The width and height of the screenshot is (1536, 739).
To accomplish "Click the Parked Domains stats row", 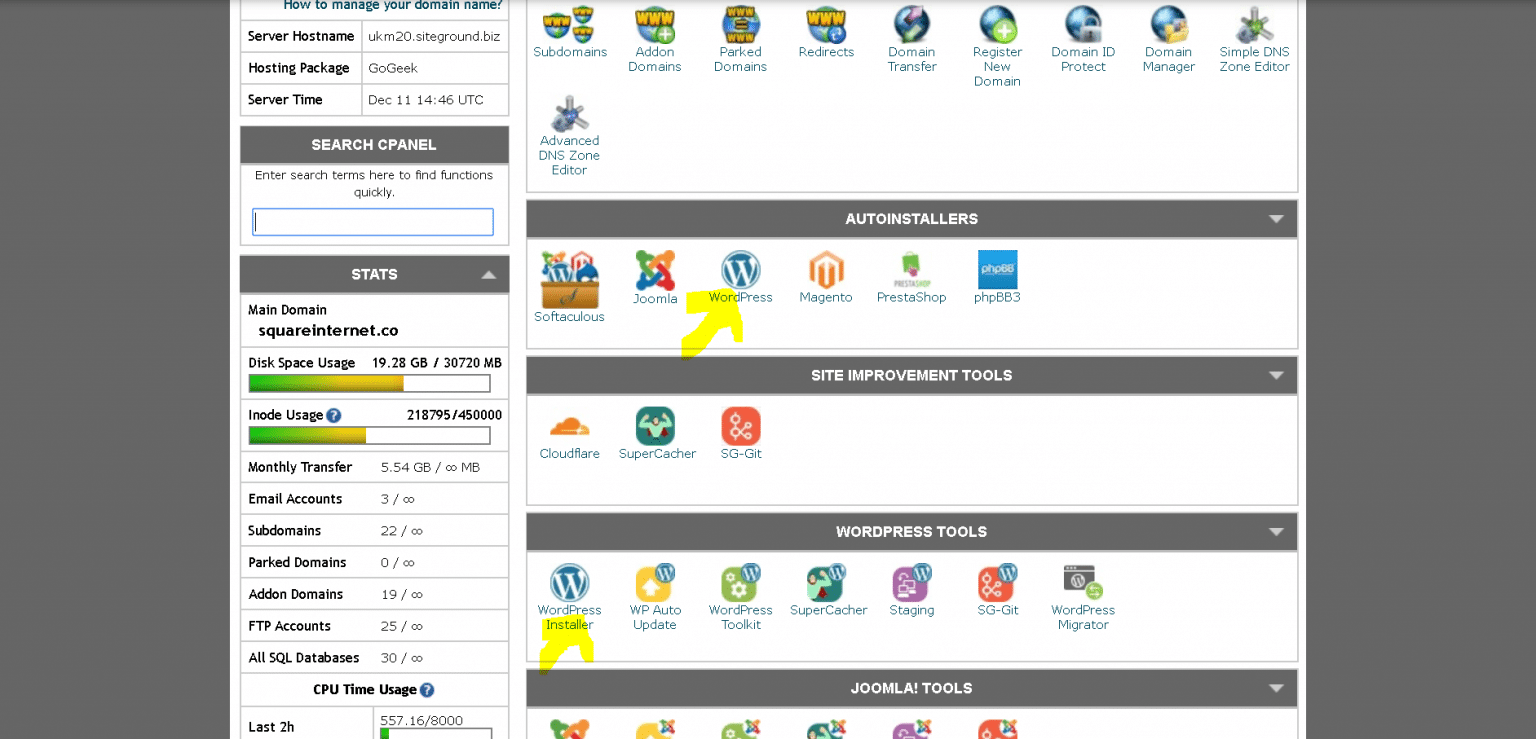I will pyautogui.click(x=374, y=563).
